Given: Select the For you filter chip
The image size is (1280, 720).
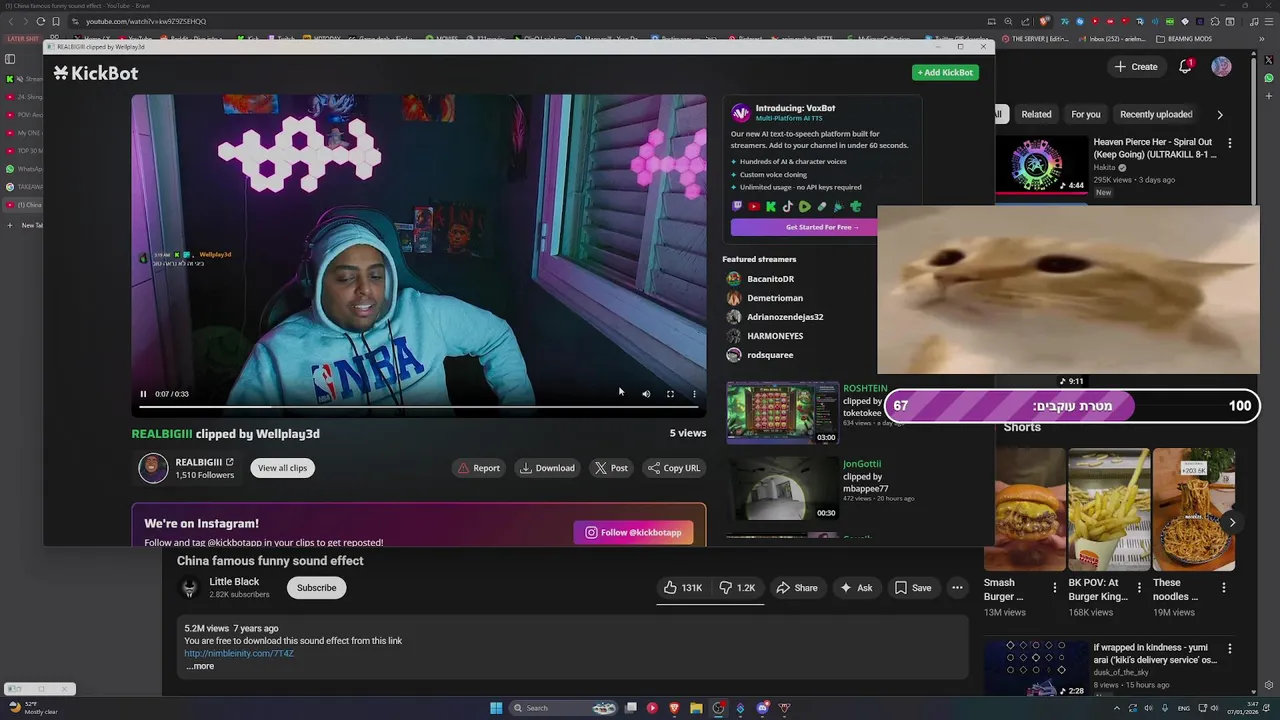Looking at the screenshot, I should coord(1085,114).
